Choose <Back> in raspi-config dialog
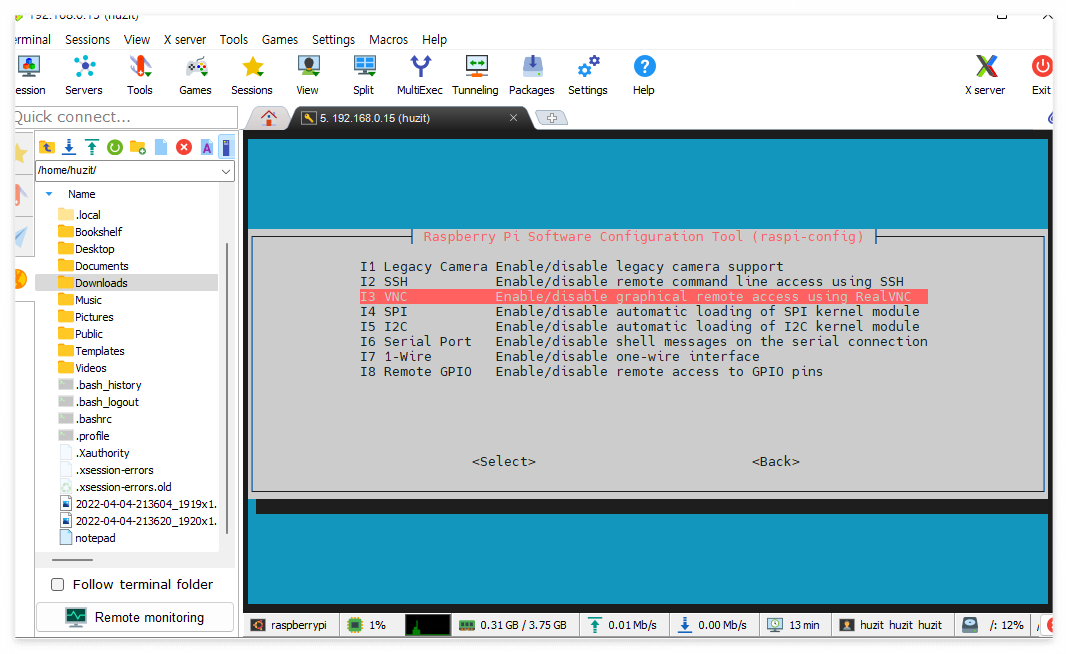The width and height of the screenshot is (1068, 654). tap(776, 461)
